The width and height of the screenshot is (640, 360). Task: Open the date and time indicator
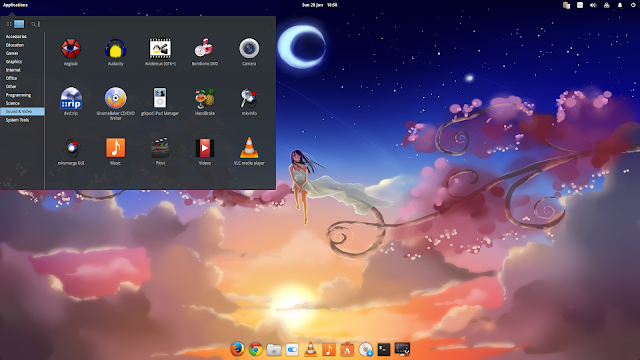pos(320,5)
